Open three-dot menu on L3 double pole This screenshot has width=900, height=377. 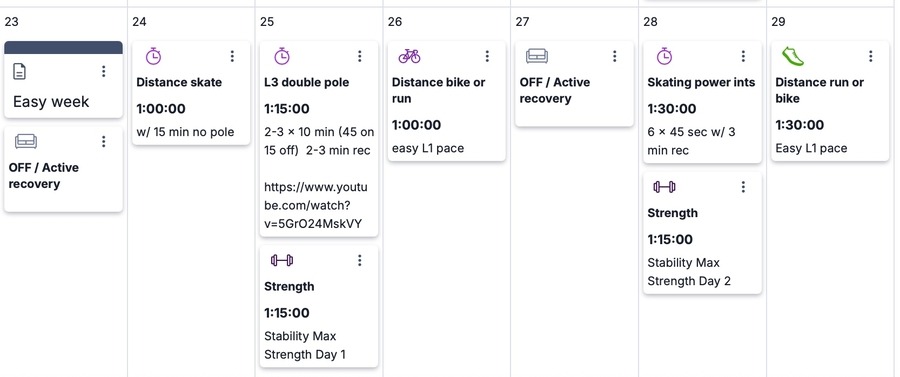pos(360,56)
